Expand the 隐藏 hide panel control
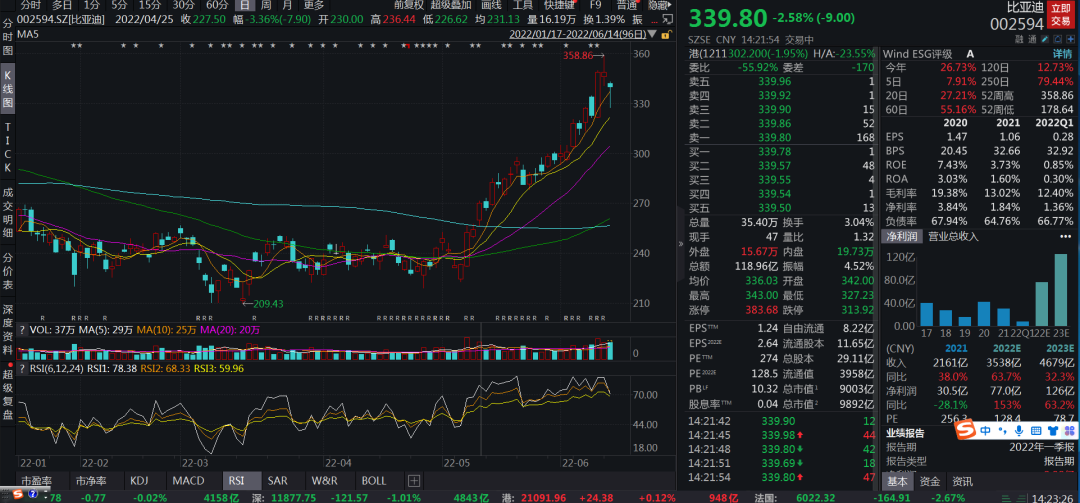The image size is (1080, 503). pyautogui.click(x=659, y=5)
